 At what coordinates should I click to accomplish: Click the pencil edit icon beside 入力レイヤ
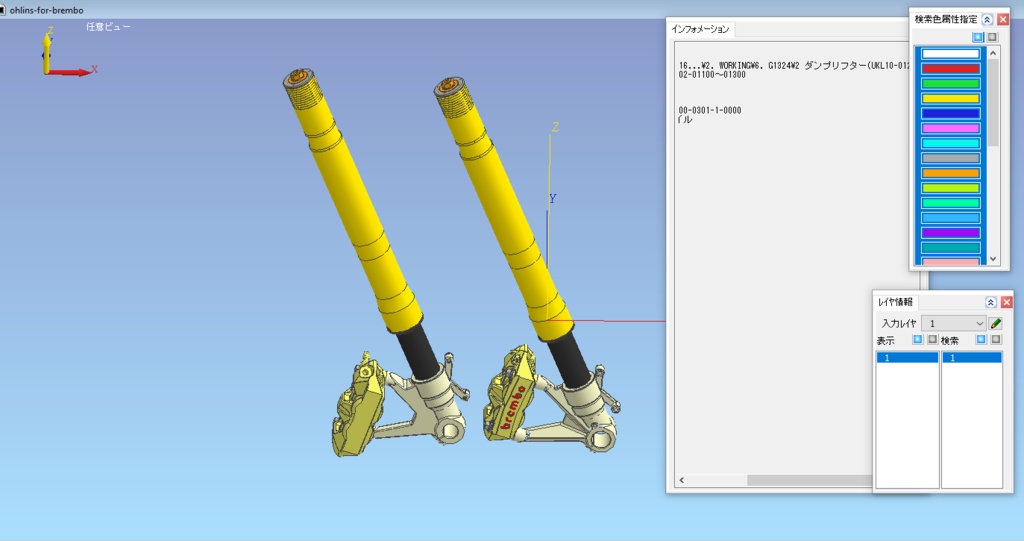pyautogui.click(x=995, y=323)
